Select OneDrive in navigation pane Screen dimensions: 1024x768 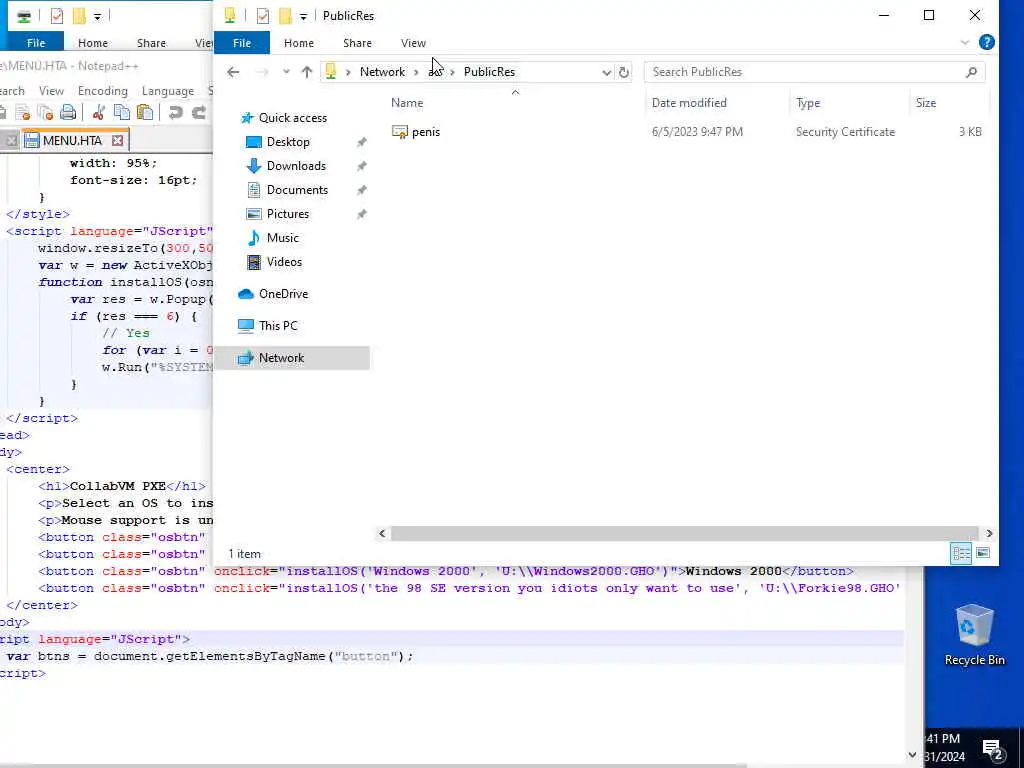pyautogui.click(x=283, y=294)
